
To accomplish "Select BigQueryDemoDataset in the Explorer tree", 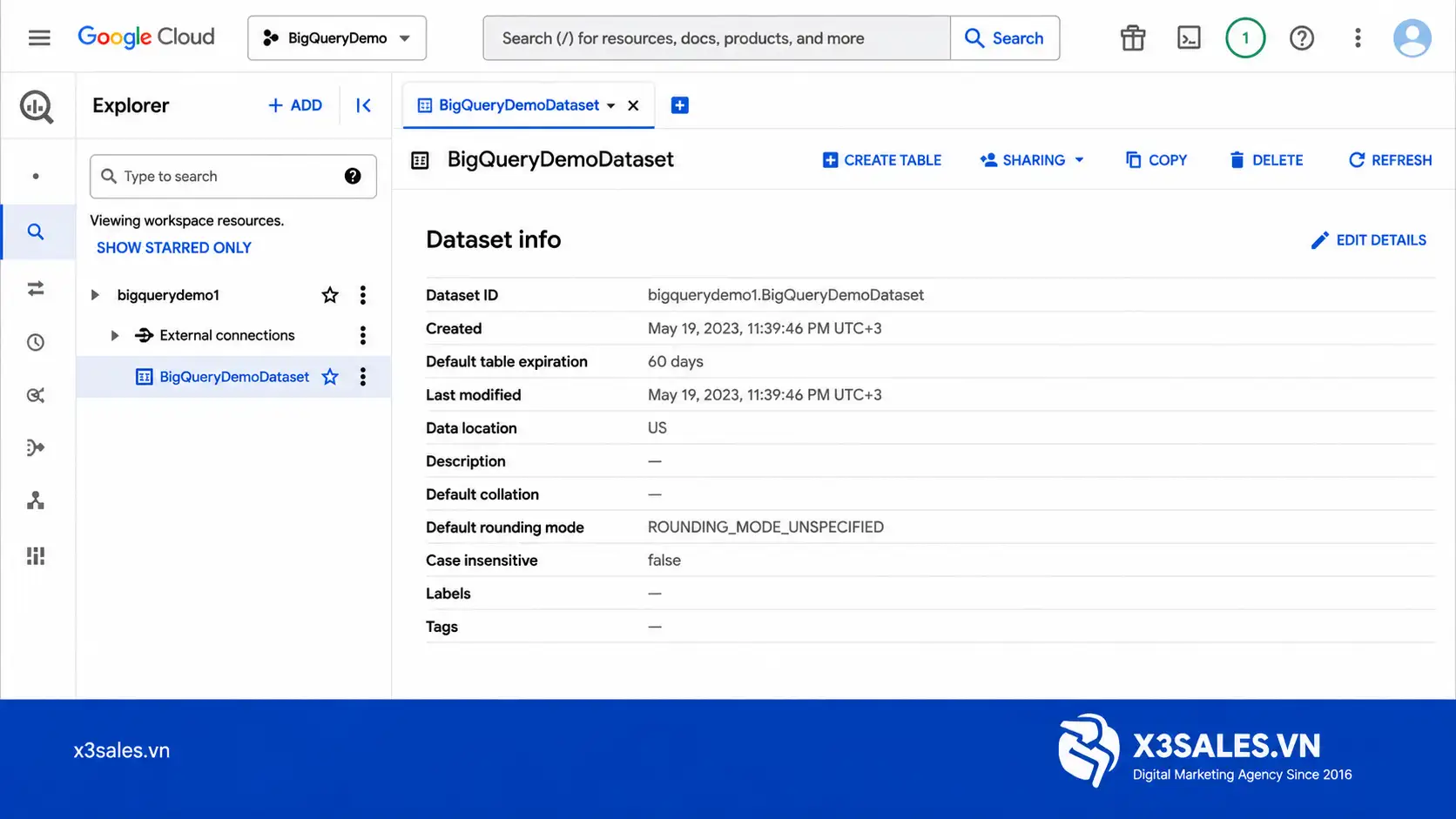I will coord(234,377).
